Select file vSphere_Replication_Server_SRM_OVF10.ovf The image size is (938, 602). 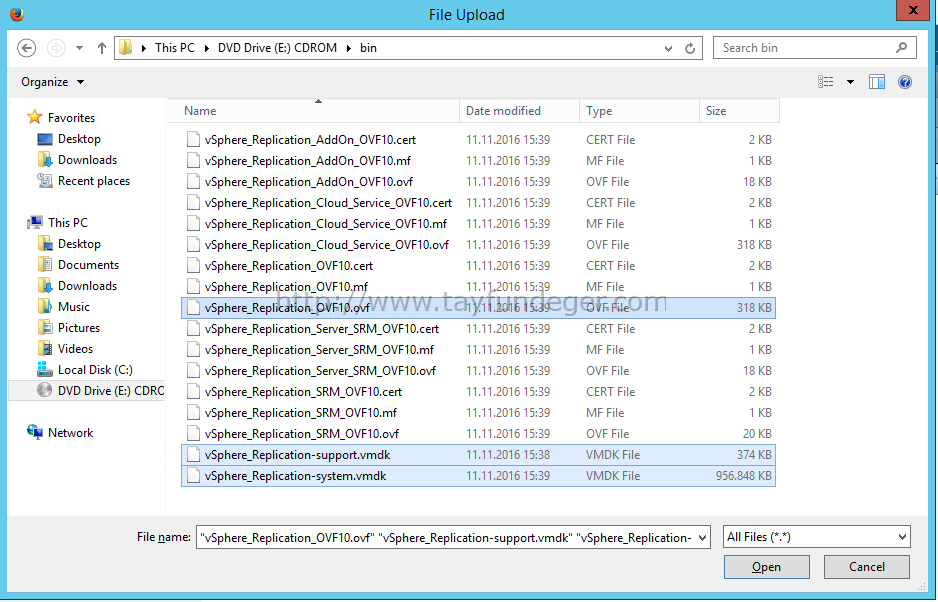click(x=479, y=370)
